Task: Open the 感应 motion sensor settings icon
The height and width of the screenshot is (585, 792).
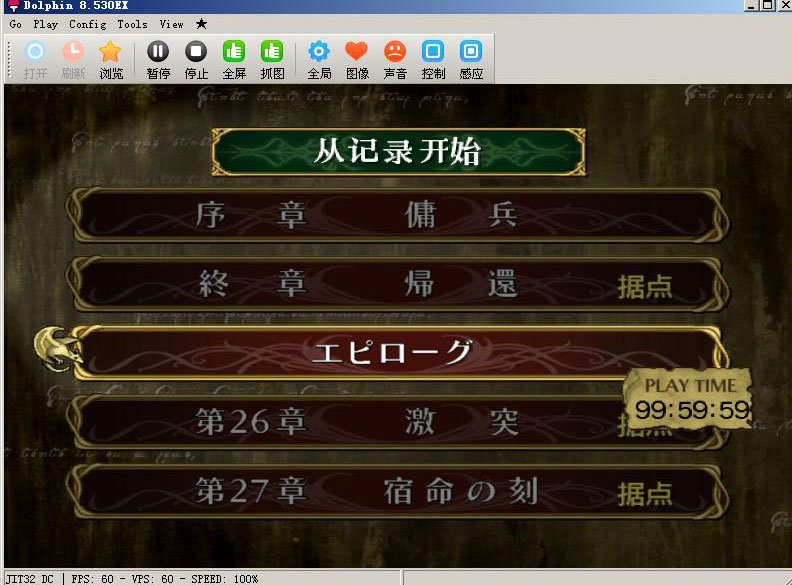Action: pos(471,58)
